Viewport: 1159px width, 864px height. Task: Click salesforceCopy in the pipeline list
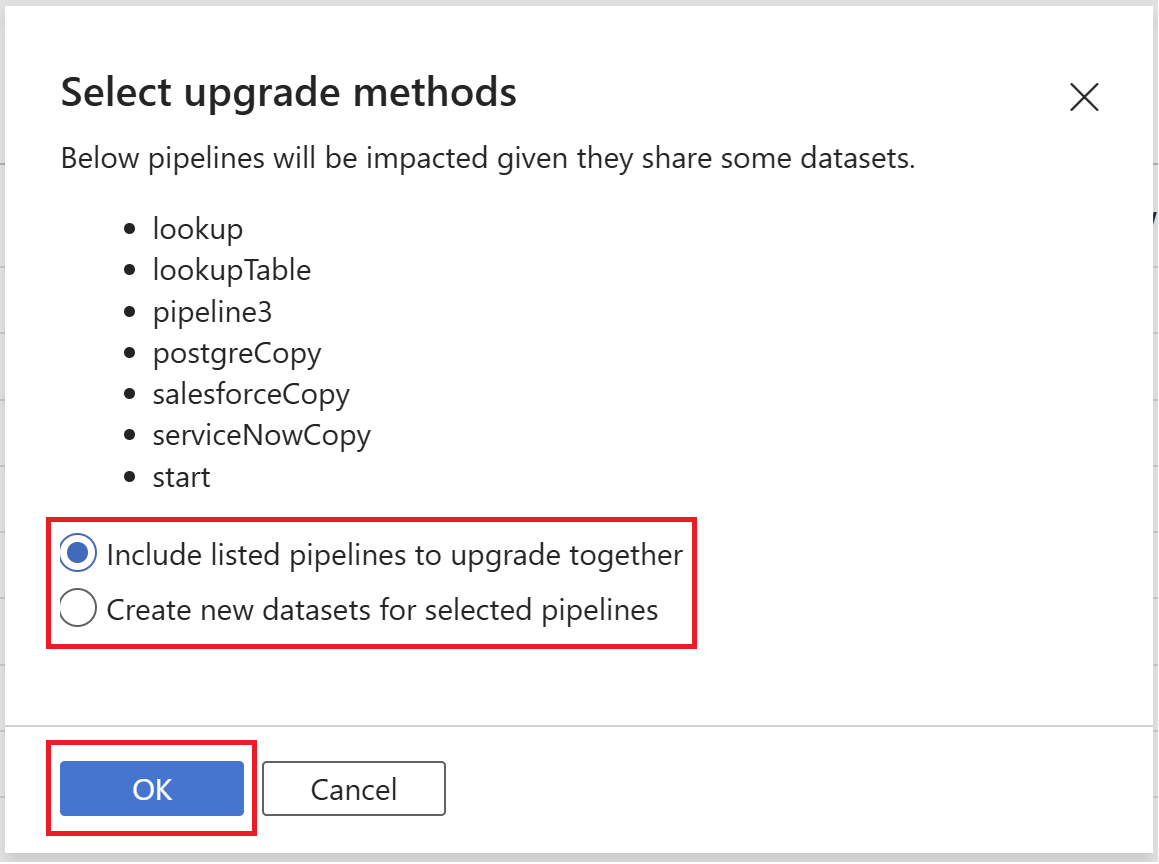tap(251, 394)
